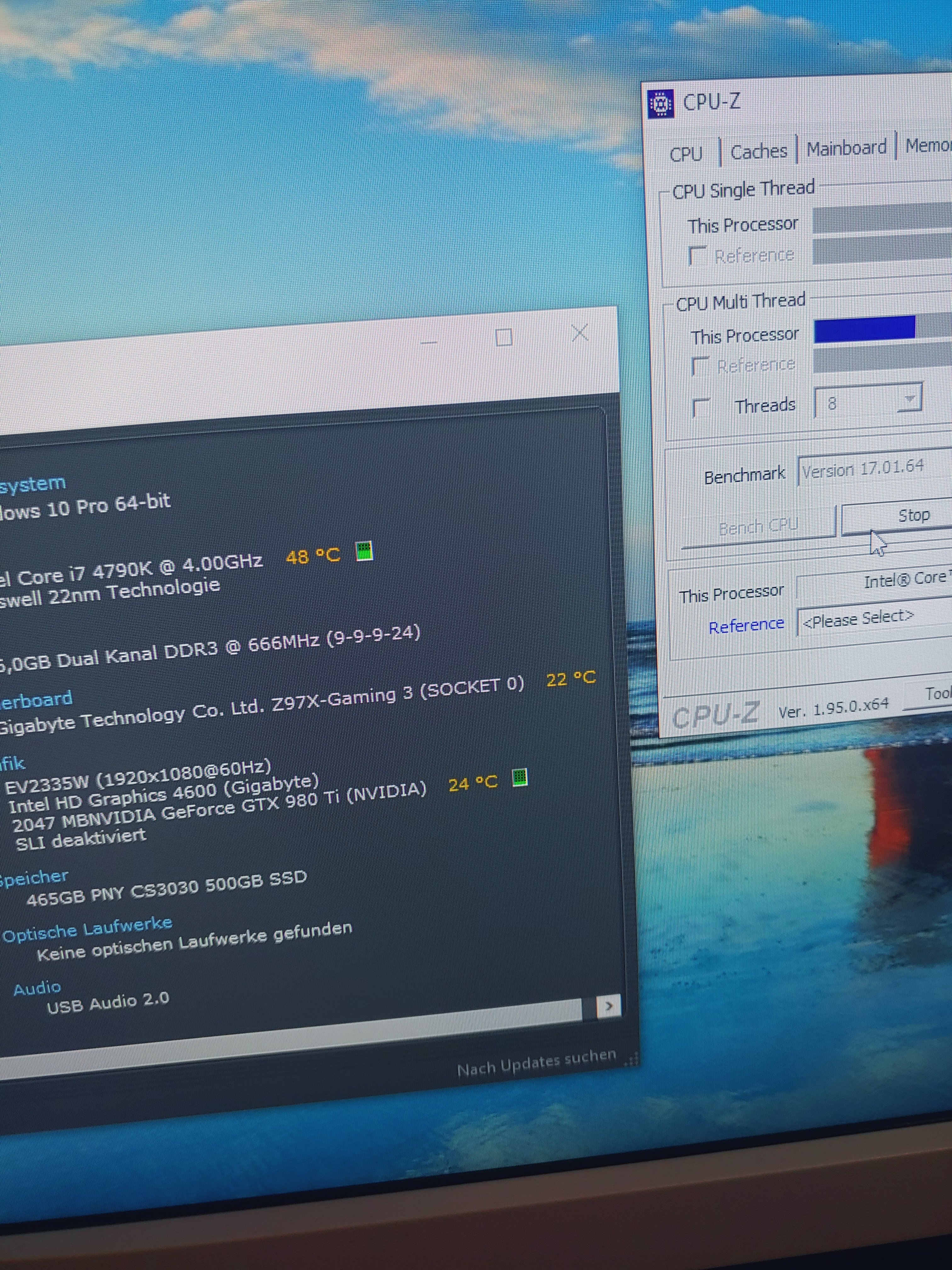Screen dimensions: 952x1270
Task: Minimize the Speccy window
Action: (x=429, y=343)
